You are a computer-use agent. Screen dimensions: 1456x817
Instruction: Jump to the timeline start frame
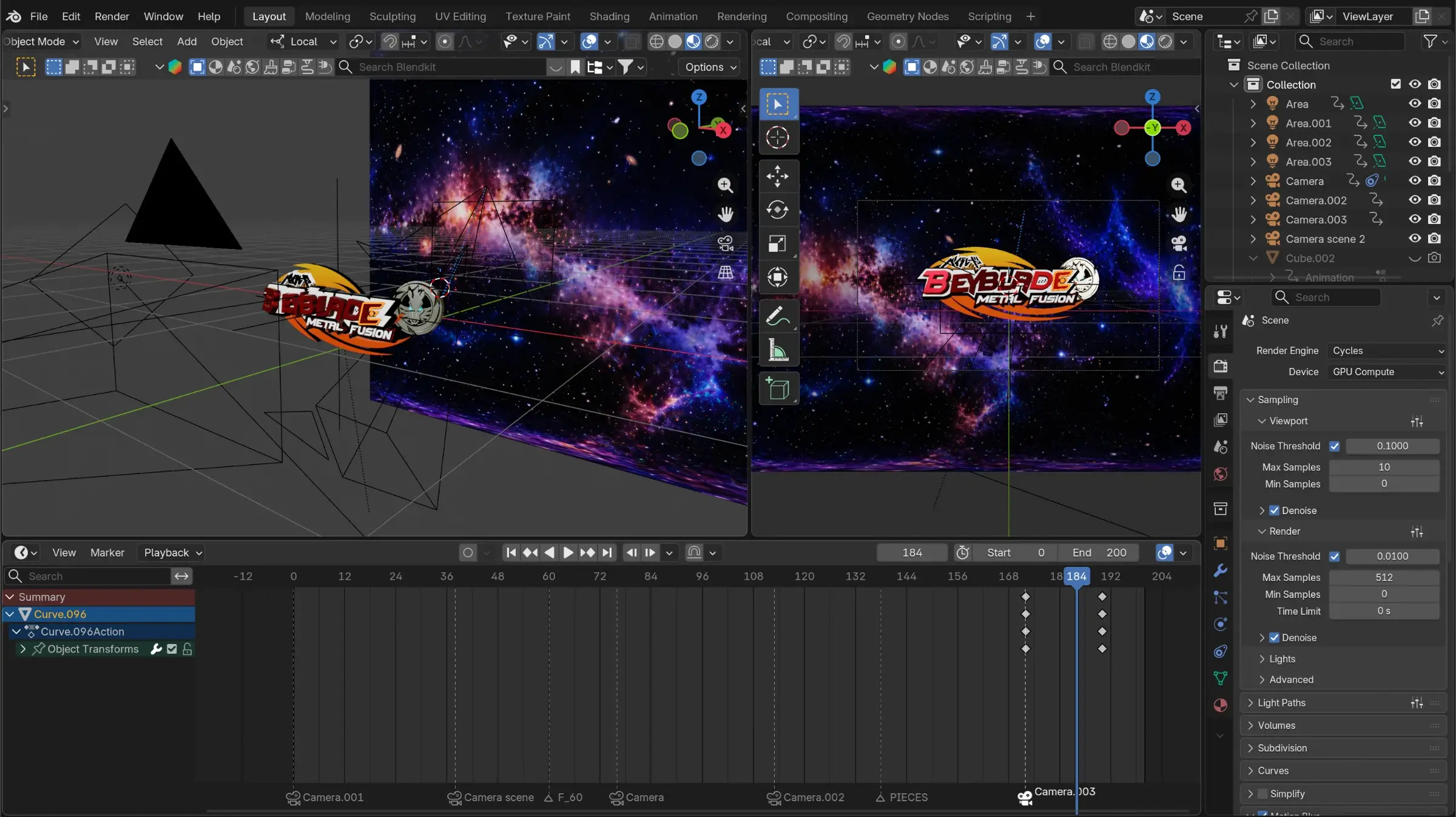[511, 553]
